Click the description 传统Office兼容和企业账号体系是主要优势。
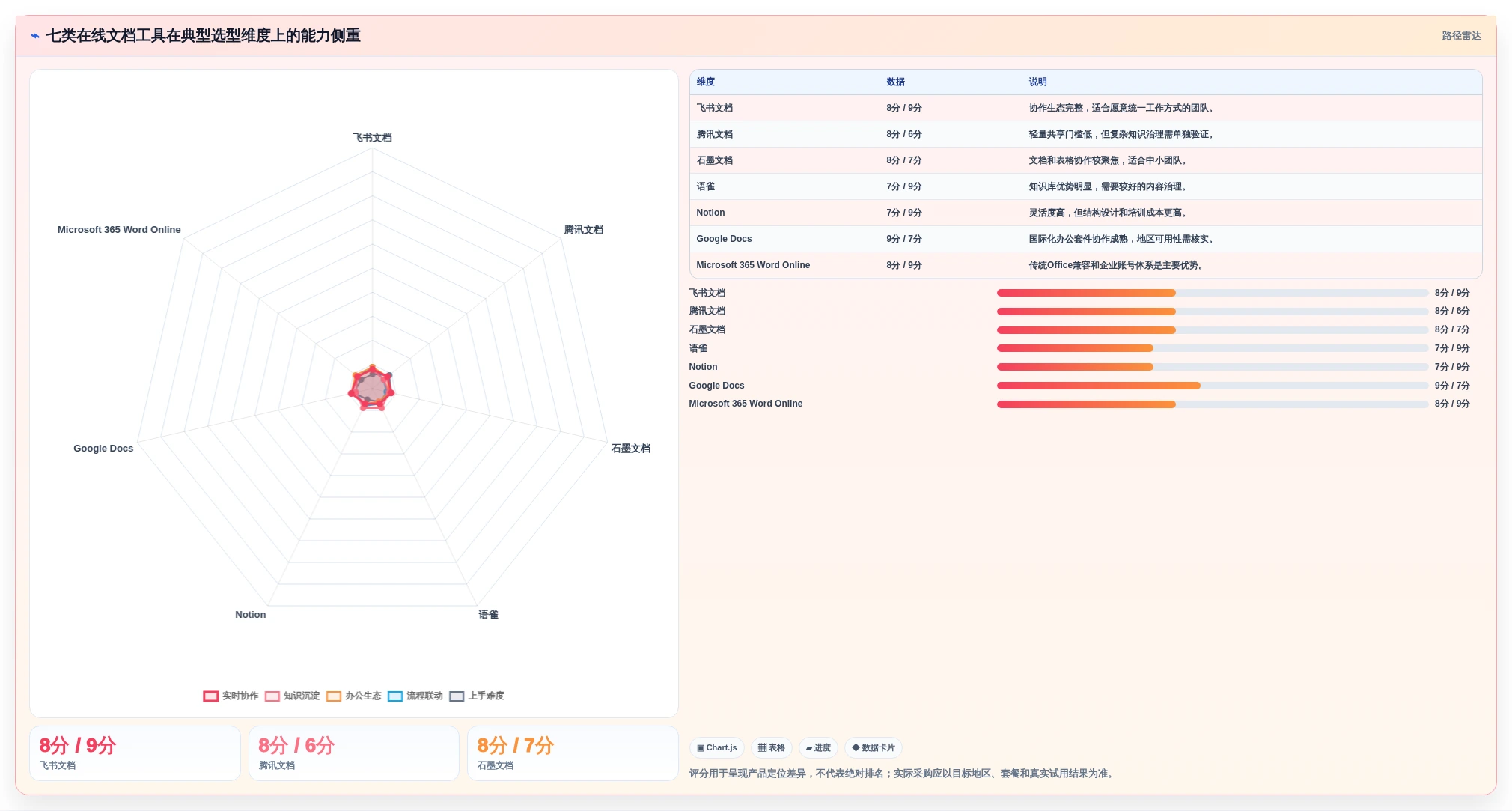The image size is (1512, 811). pyautogui.click(x=1118, y=265)
